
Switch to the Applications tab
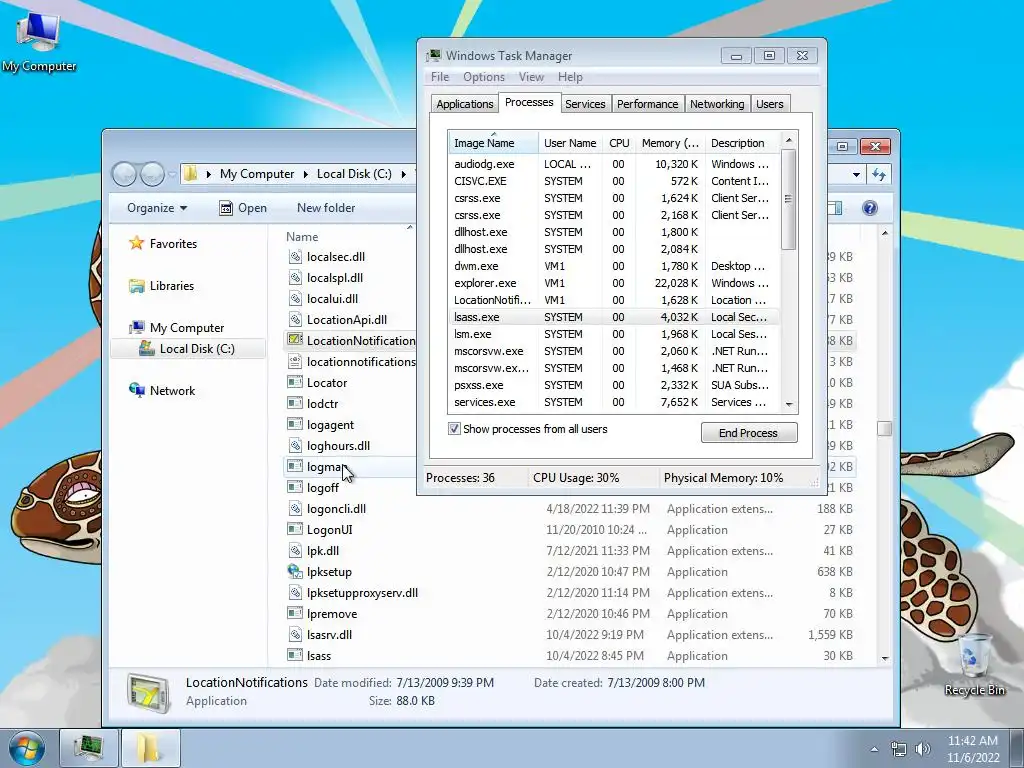464,104
